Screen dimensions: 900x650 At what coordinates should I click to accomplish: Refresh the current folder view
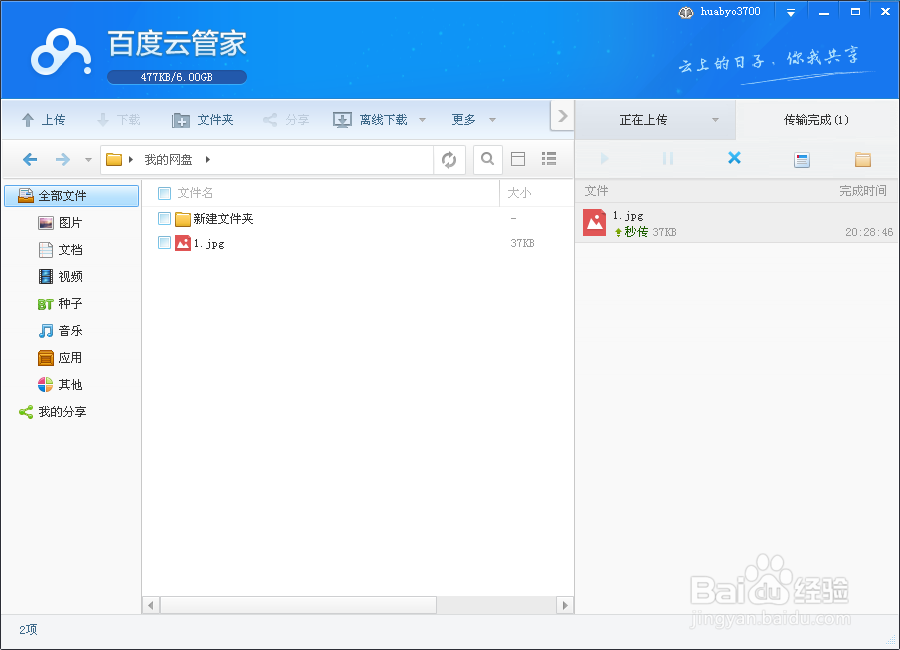tap(448, 159)
